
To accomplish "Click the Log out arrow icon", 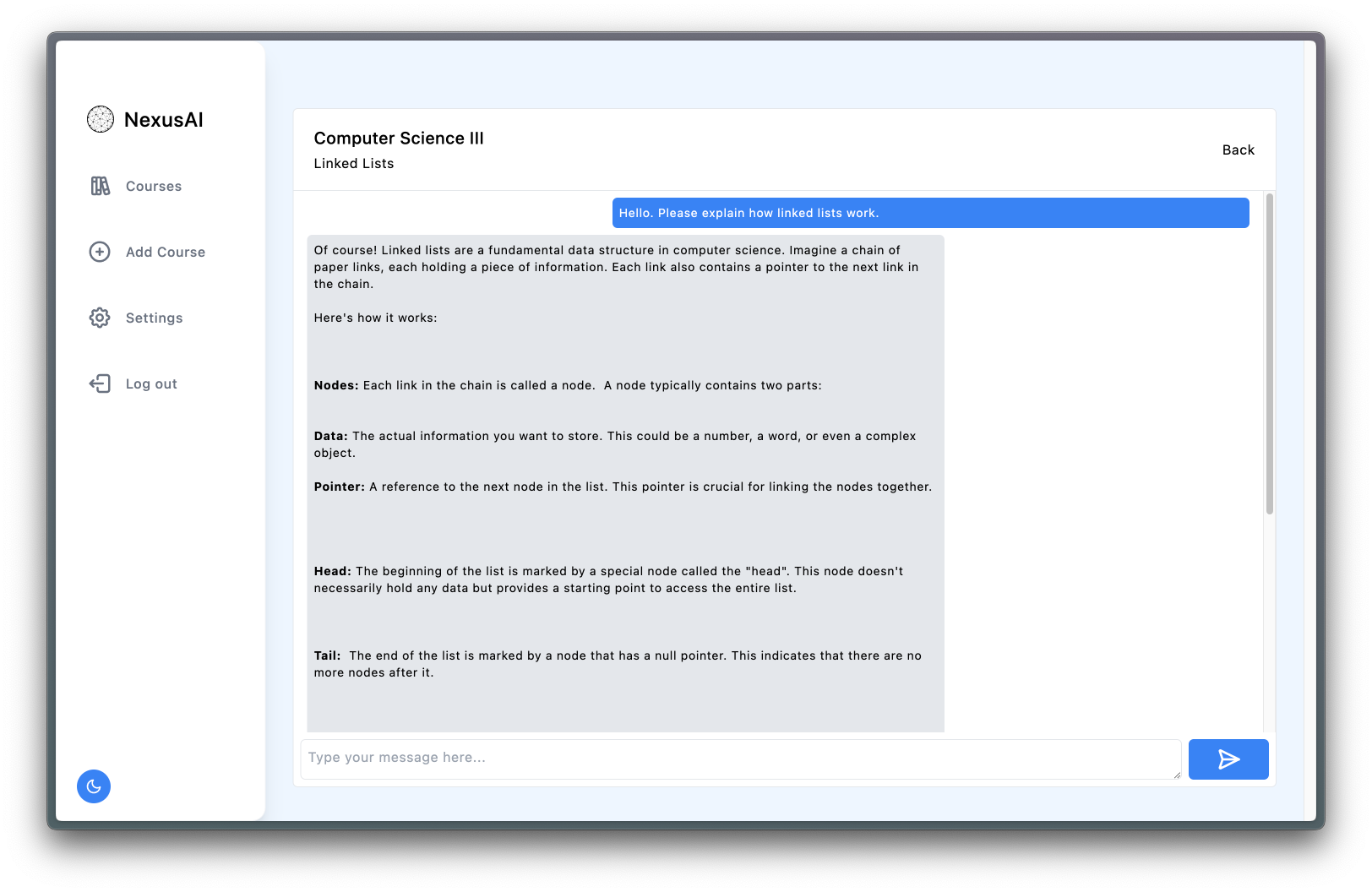I will pyautogui.click(x=100, y=383).
